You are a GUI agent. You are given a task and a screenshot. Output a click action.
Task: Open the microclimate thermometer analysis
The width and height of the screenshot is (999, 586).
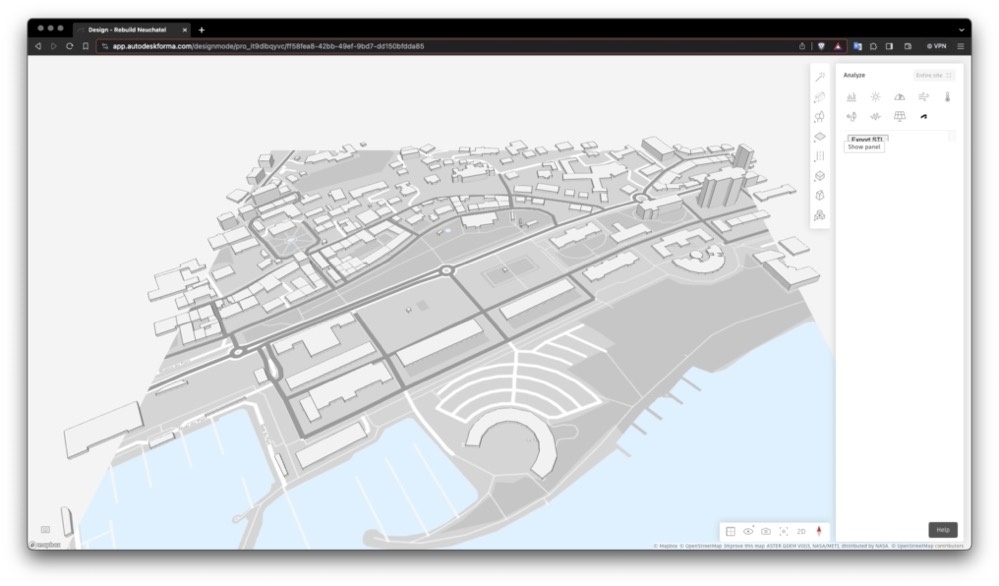pos(948,97)
